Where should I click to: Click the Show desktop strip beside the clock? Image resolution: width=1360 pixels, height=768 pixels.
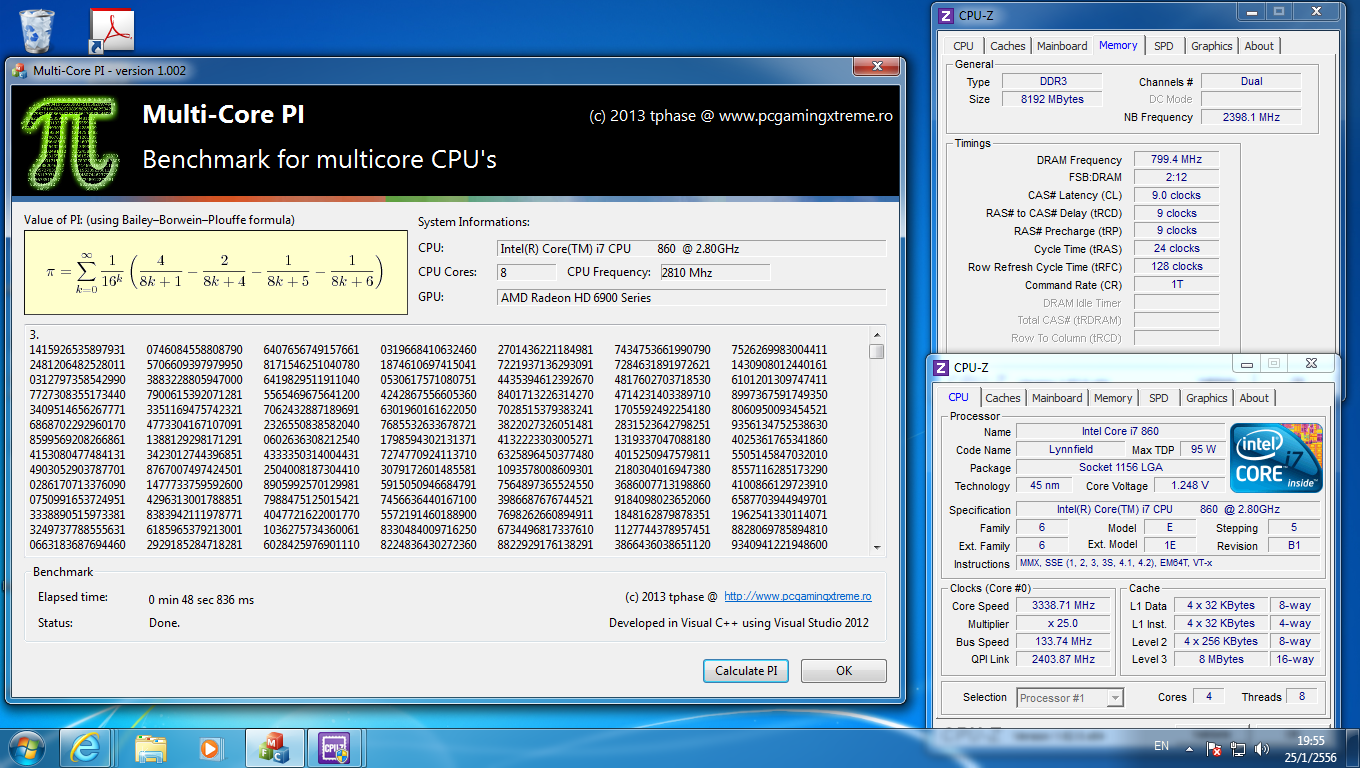tap(1352, 747)
